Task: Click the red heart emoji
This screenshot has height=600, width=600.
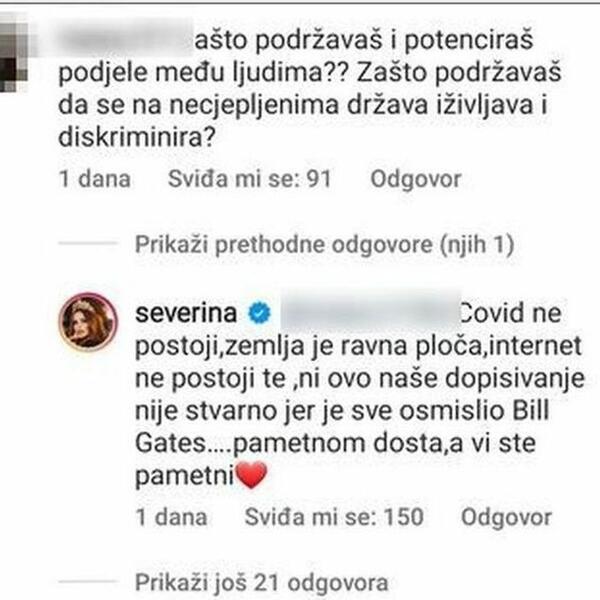Action: 251,475
